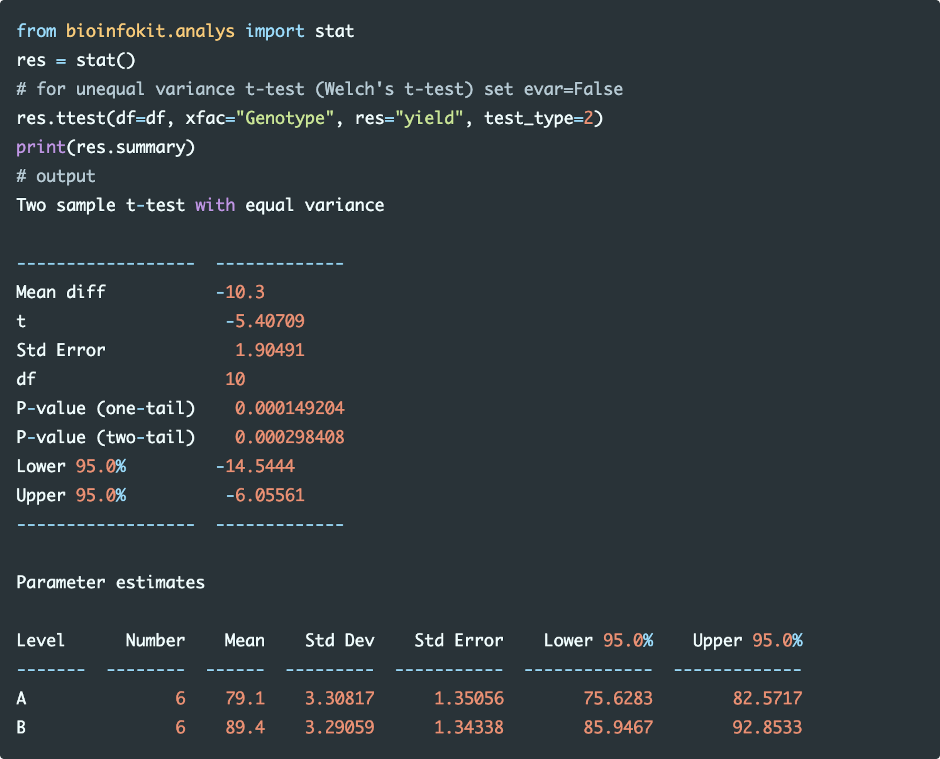Screen dimensions: 940x759
Task: Click the one-tail P-value 0.000149204
Action: [x=290, y=408]
